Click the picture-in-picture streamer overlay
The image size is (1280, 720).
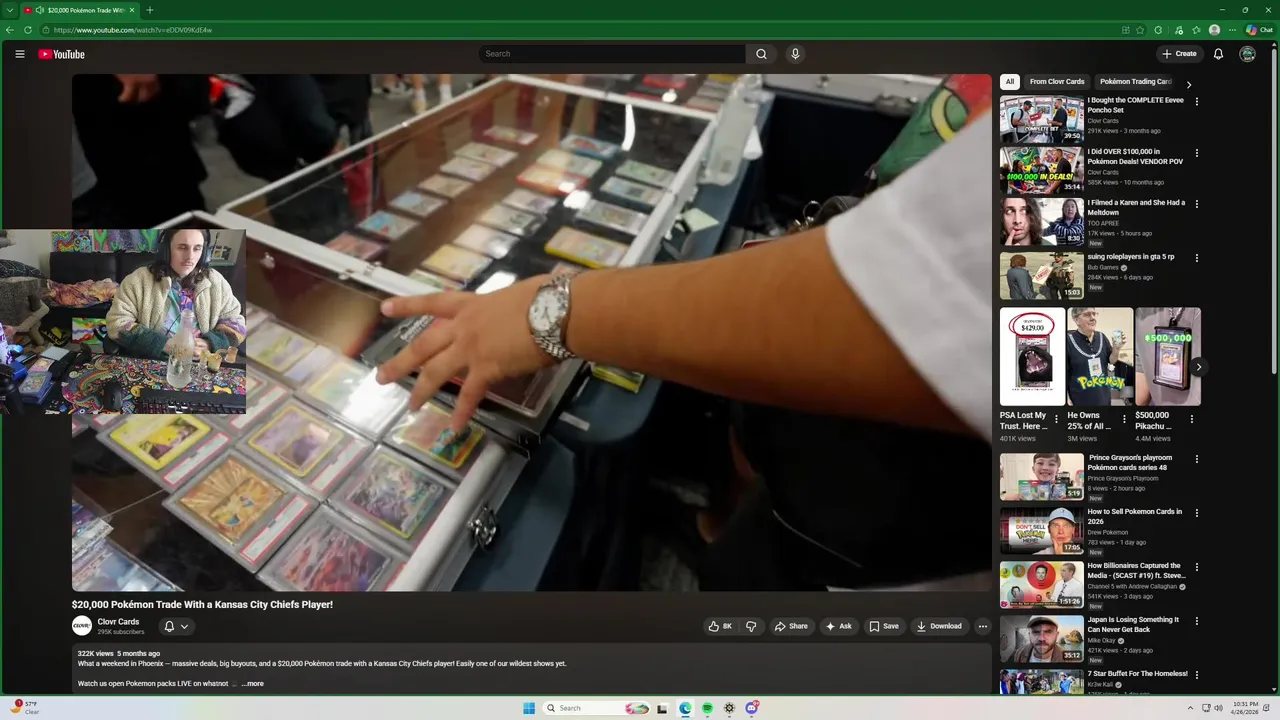[123, 321]
